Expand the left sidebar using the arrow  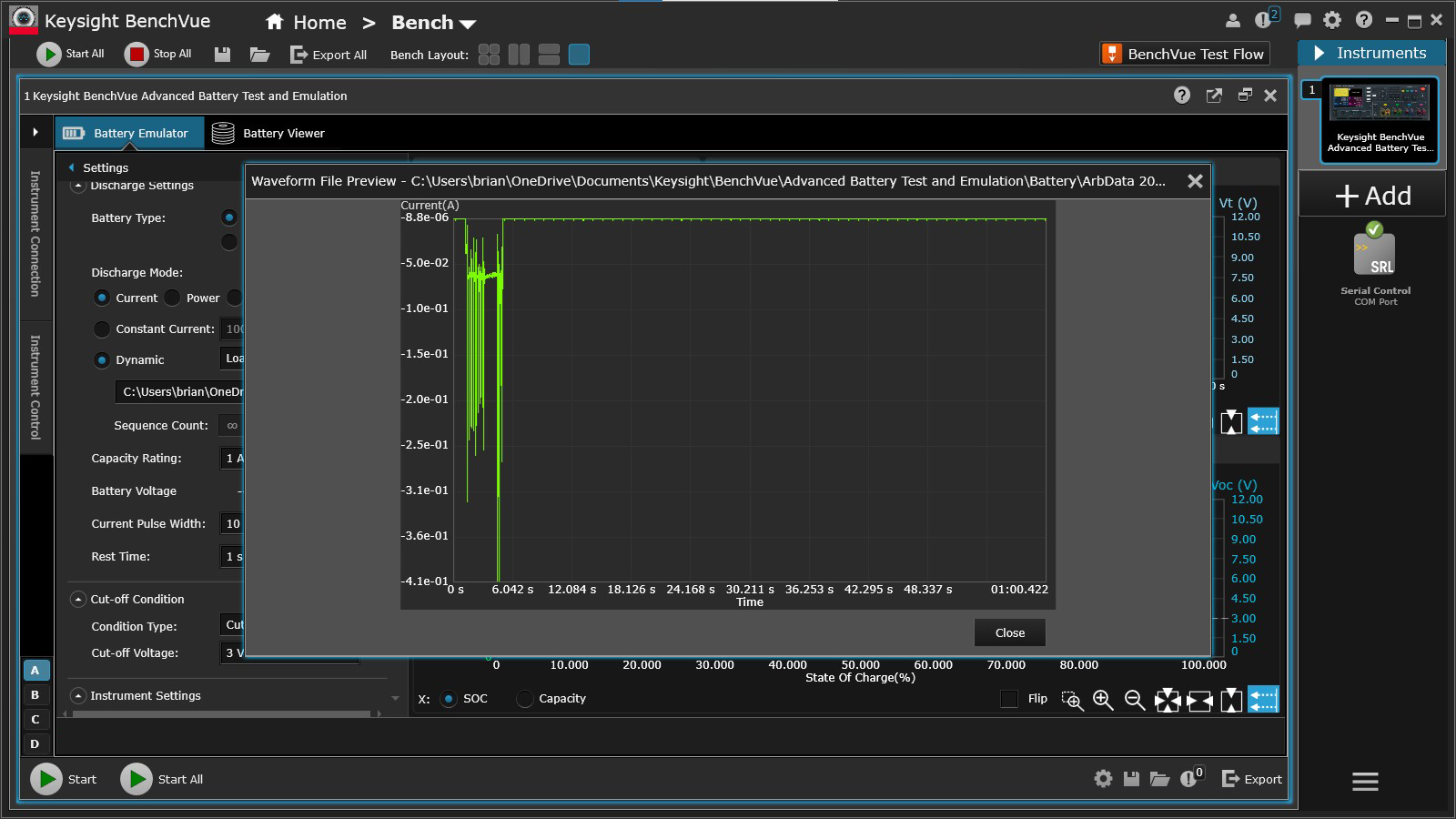(x=35, y=133)
